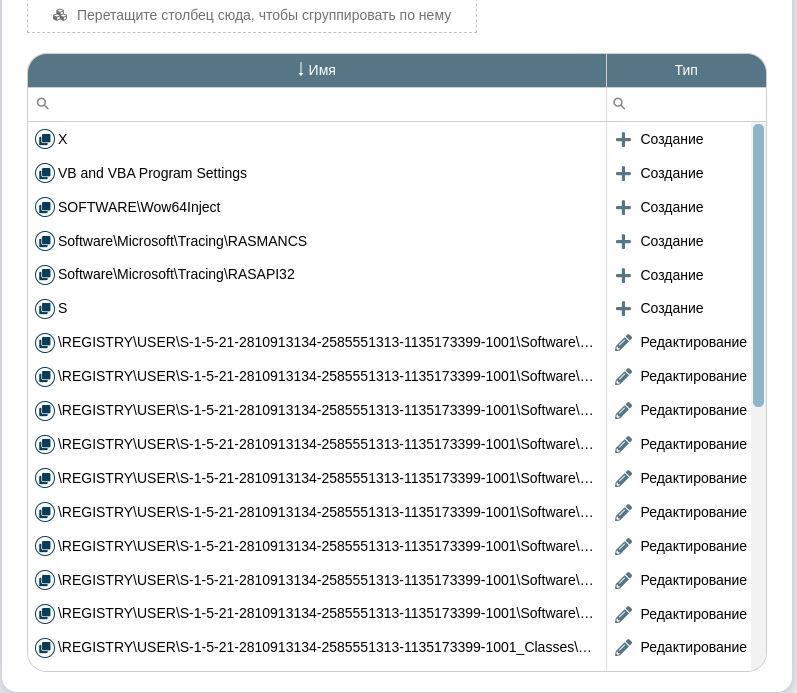Viewport: 797px width, 693px height.
Task: Click the sort arrow in Имя header
Action: coord(300,70)
